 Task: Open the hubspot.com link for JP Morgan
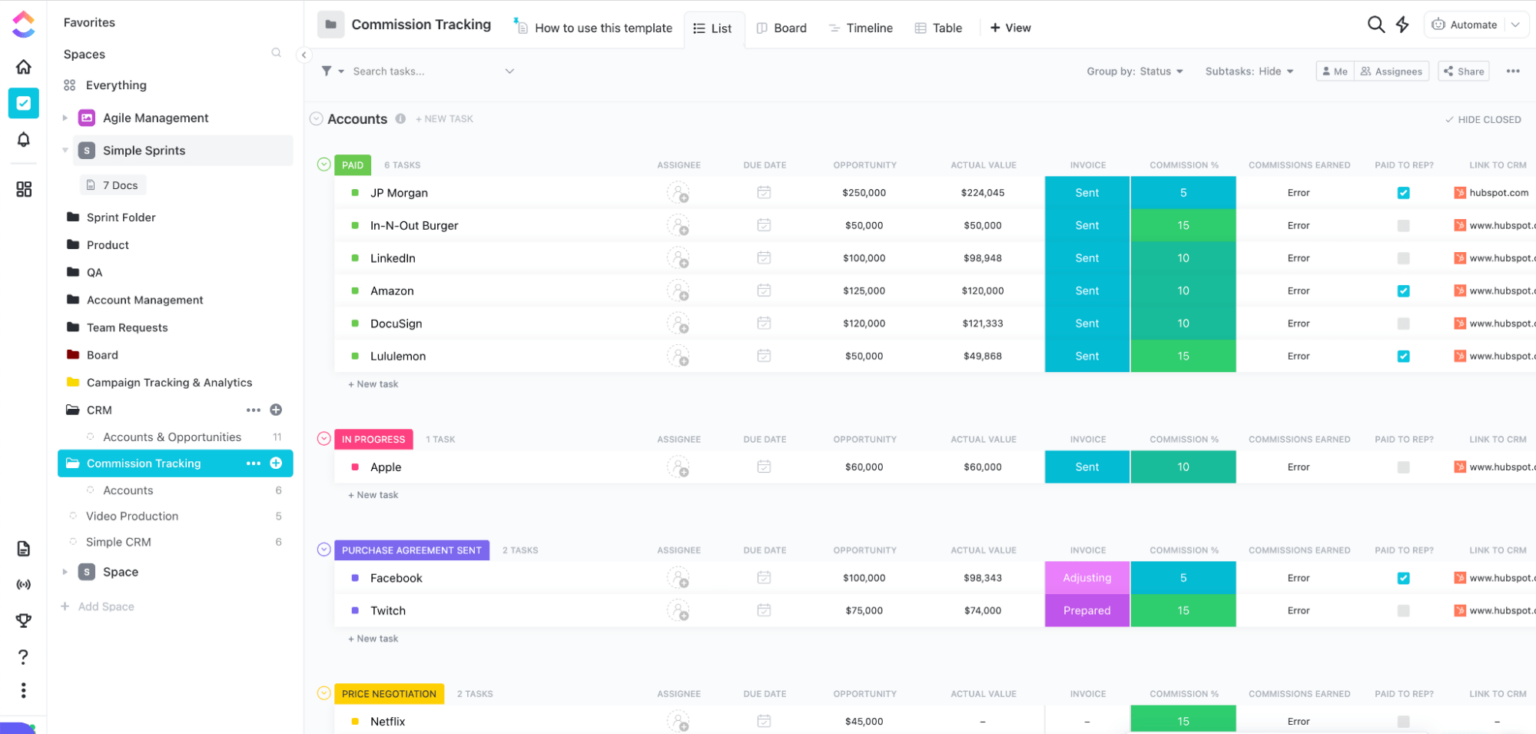1499,192
